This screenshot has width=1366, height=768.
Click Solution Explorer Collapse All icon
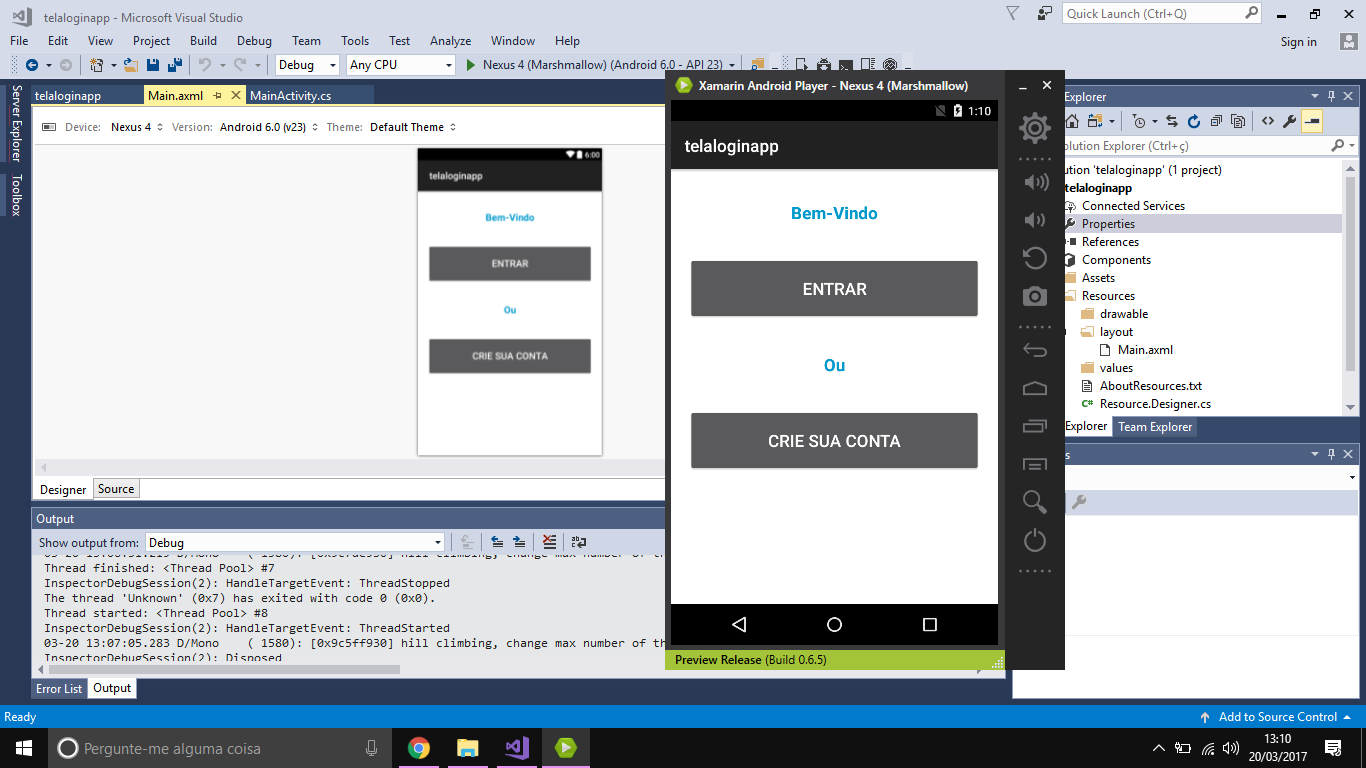point(1215,121)
